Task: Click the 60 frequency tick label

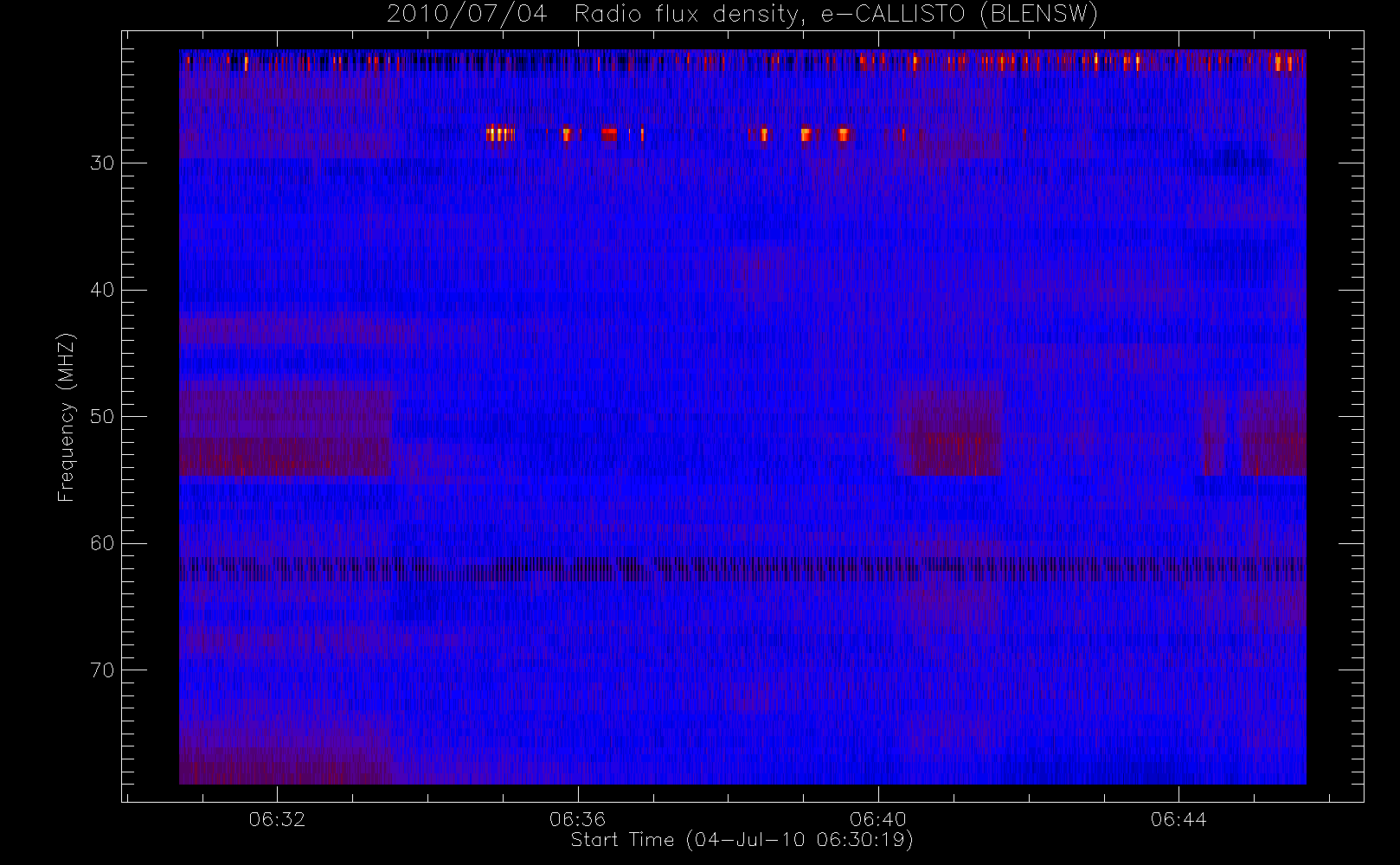Action: click(x=102, y=543)
